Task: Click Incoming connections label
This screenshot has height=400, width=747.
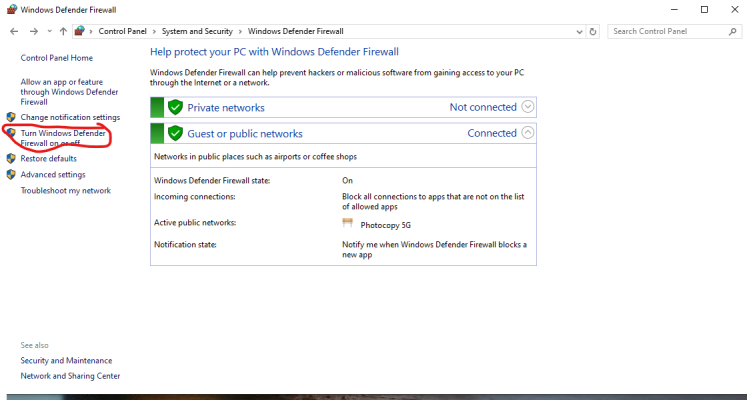Action: (195, 196)
